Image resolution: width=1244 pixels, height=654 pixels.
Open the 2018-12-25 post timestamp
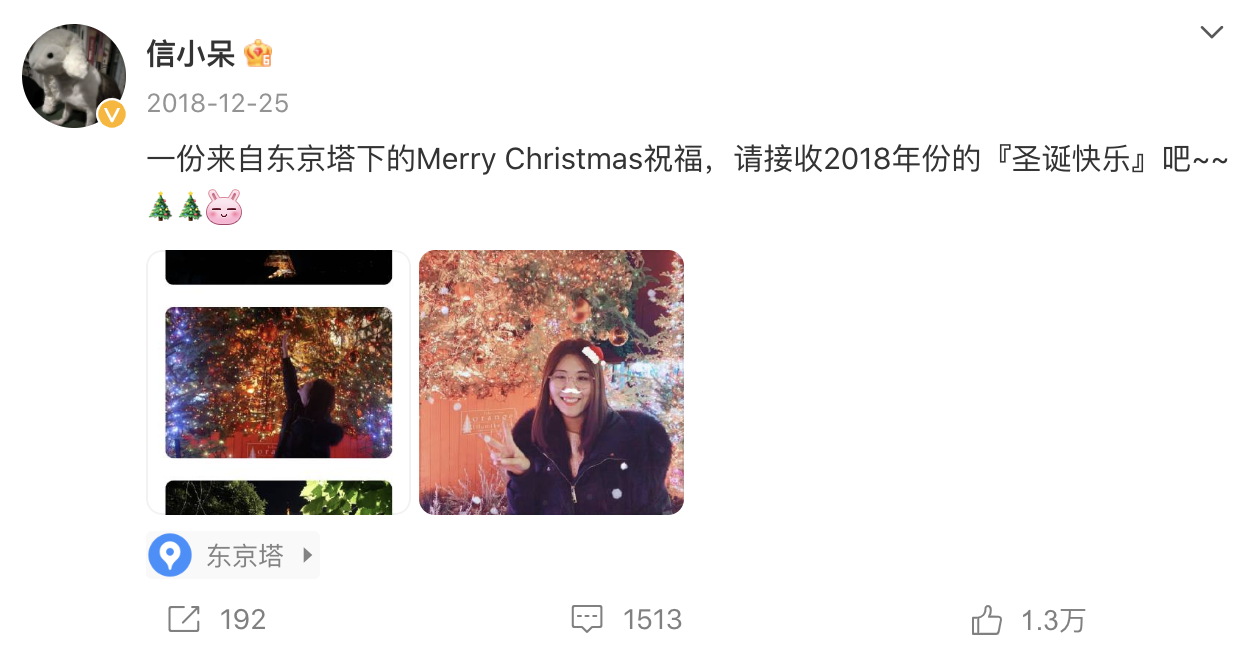[x=218, y=103]
